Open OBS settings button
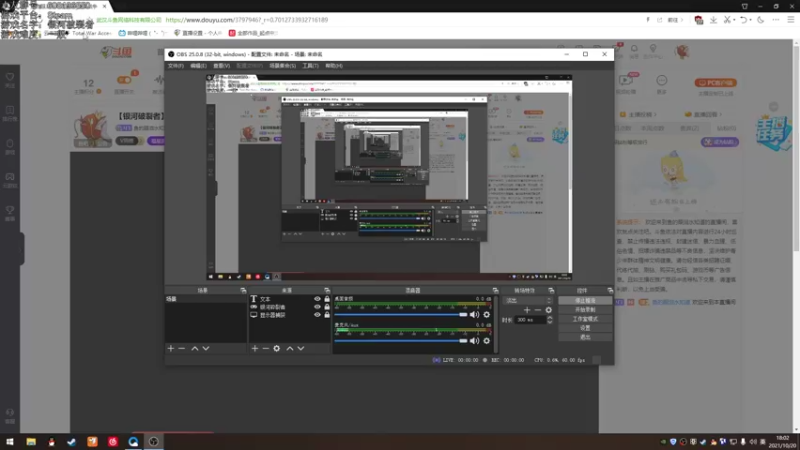This screenshot has height=450, width=800. (x=585, y=328)
